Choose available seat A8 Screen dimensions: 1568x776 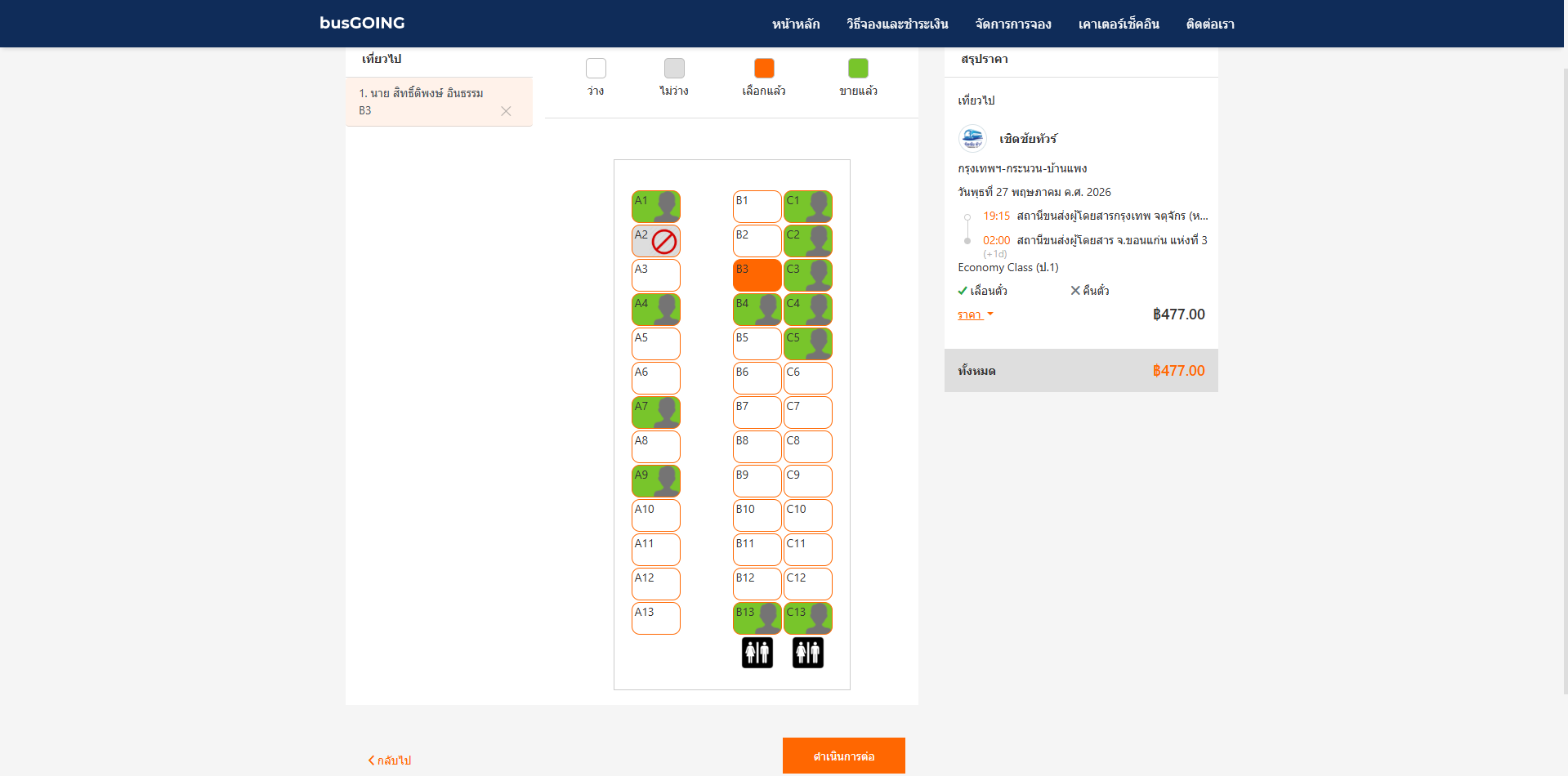656,447
